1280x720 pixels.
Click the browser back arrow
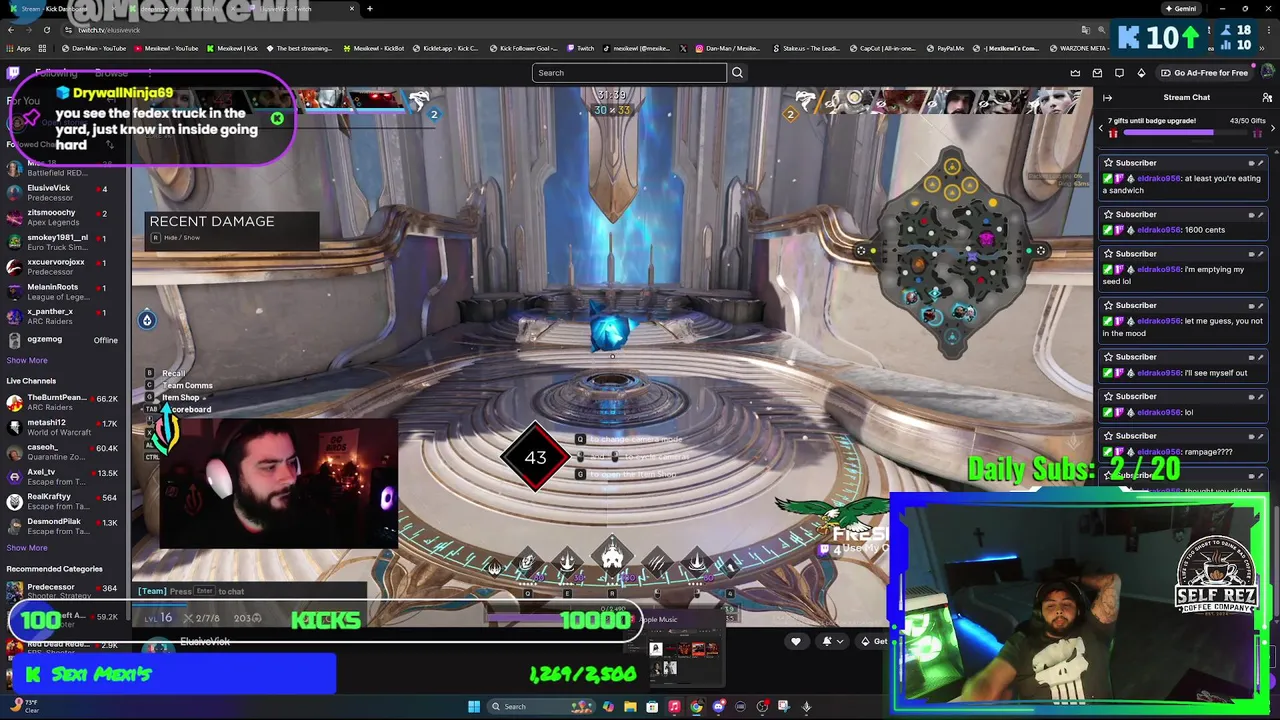(9, 30)
